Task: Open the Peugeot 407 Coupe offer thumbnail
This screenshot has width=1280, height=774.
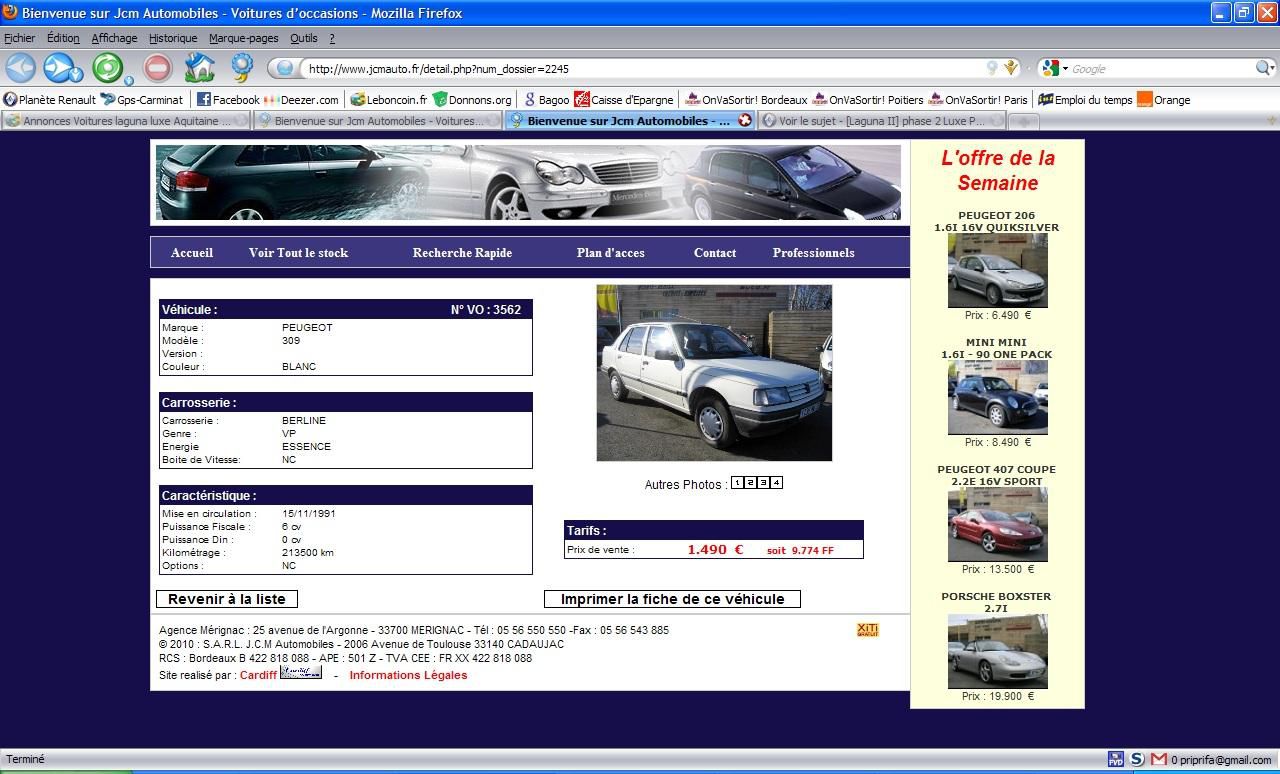Action: [997, 525]
